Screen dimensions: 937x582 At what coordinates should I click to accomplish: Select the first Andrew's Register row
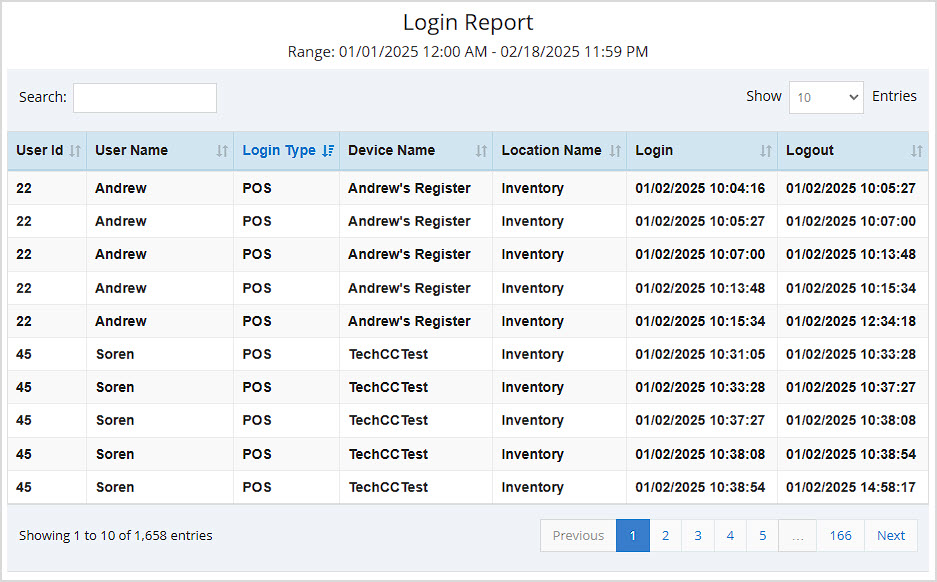[x=409, y=188]
